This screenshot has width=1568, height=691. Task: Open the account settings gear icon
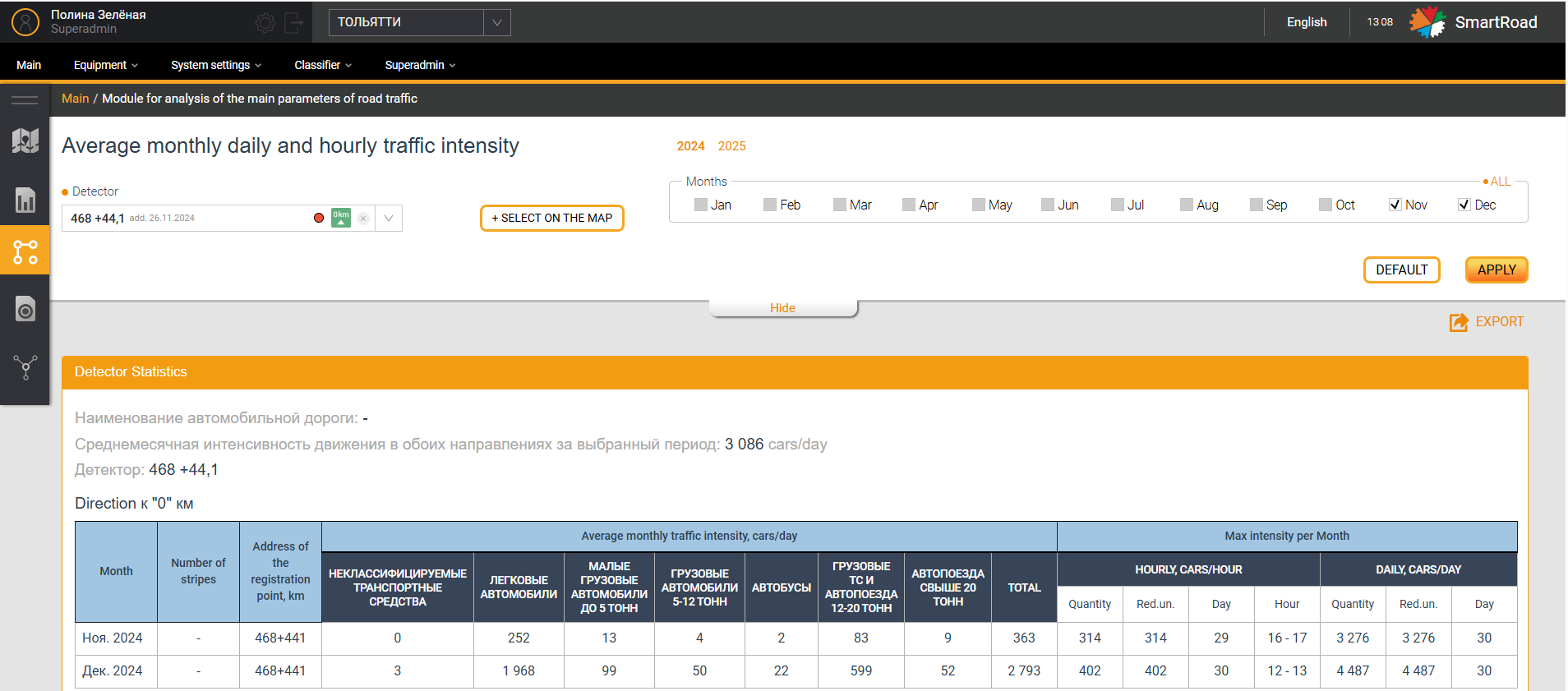coord(265,23)
